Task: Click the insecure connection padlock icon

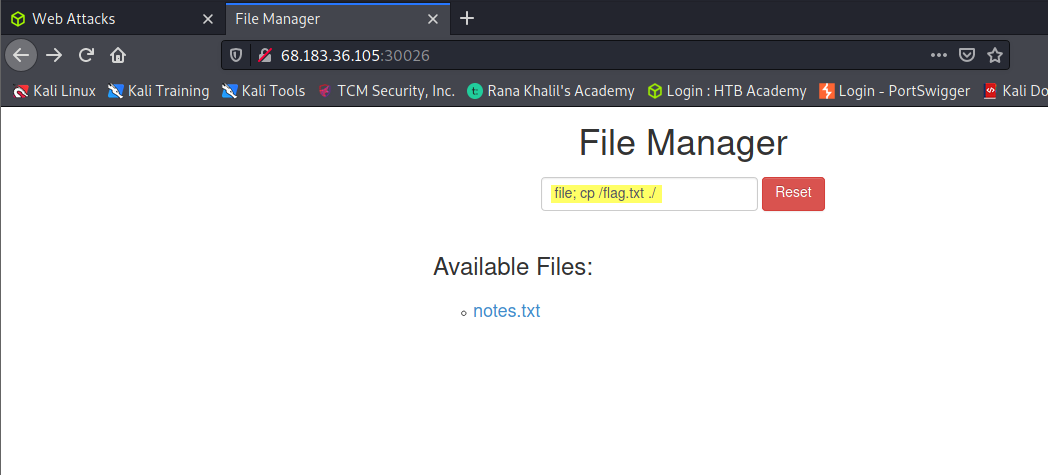Action: point(265,55)
